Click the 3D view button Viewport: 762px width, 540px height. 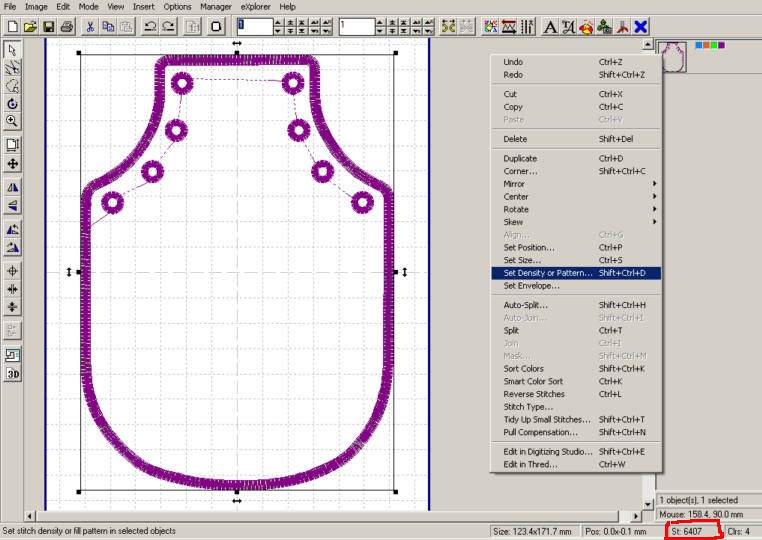tap(12, 374)
